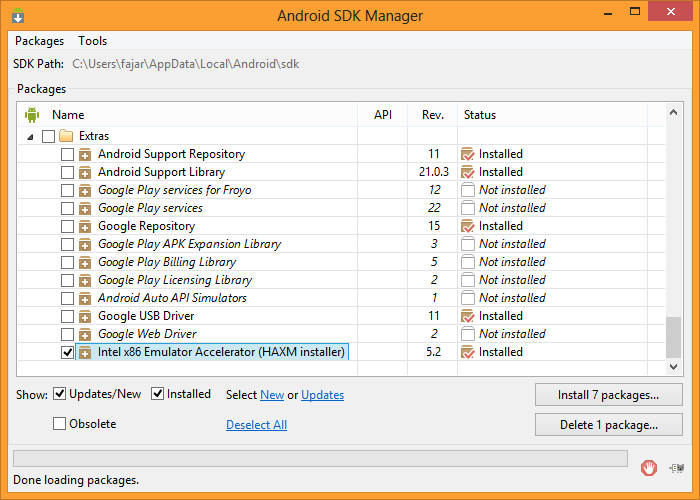Click not-installed status icon for Google Web Driver
This screenshot has height=500, width=700.
(467, 334)
